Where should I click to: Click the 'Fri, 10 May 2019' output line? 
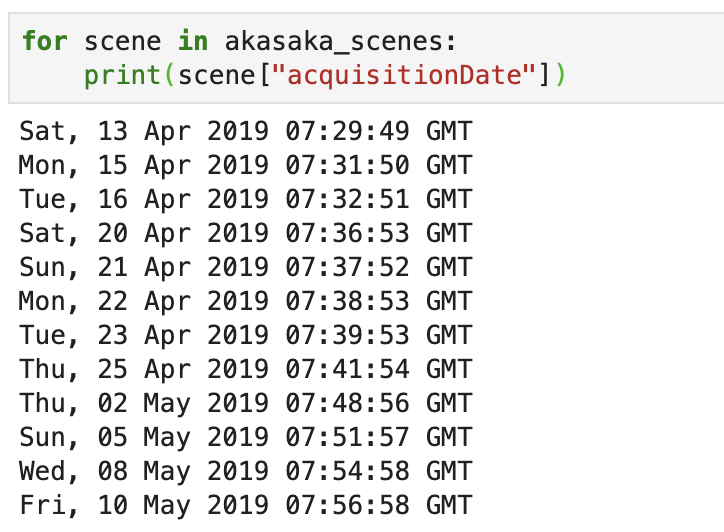pyautogui.click(x=246, y=505)
